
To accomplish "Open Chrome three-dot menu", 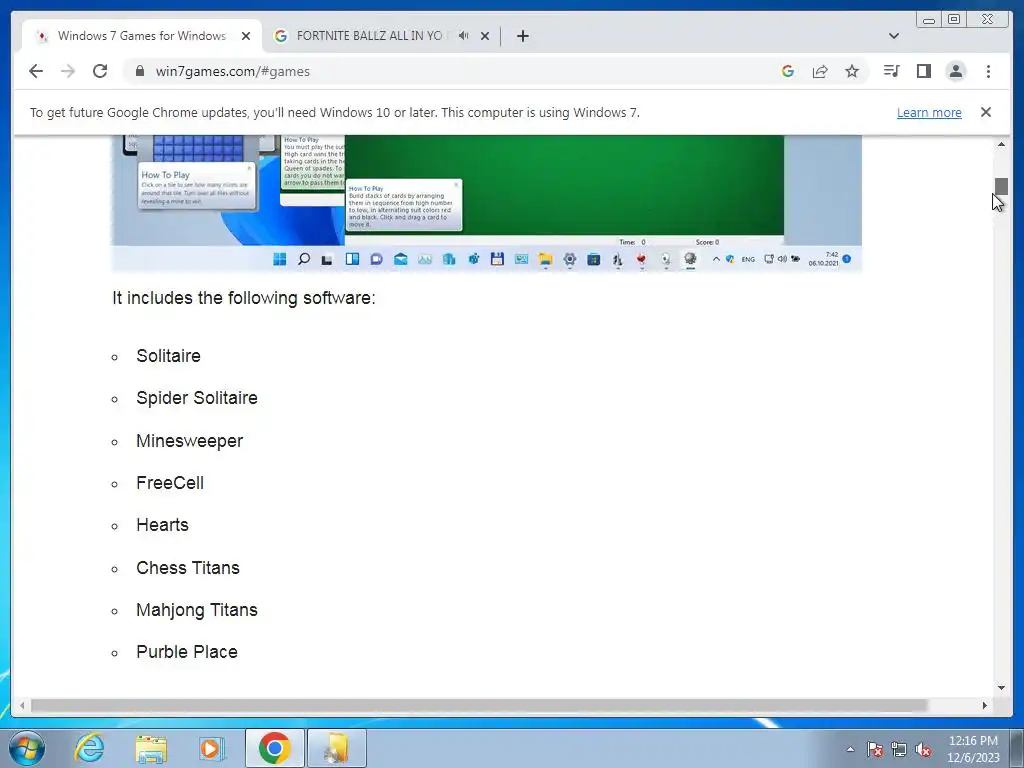I will coord(988,71).
